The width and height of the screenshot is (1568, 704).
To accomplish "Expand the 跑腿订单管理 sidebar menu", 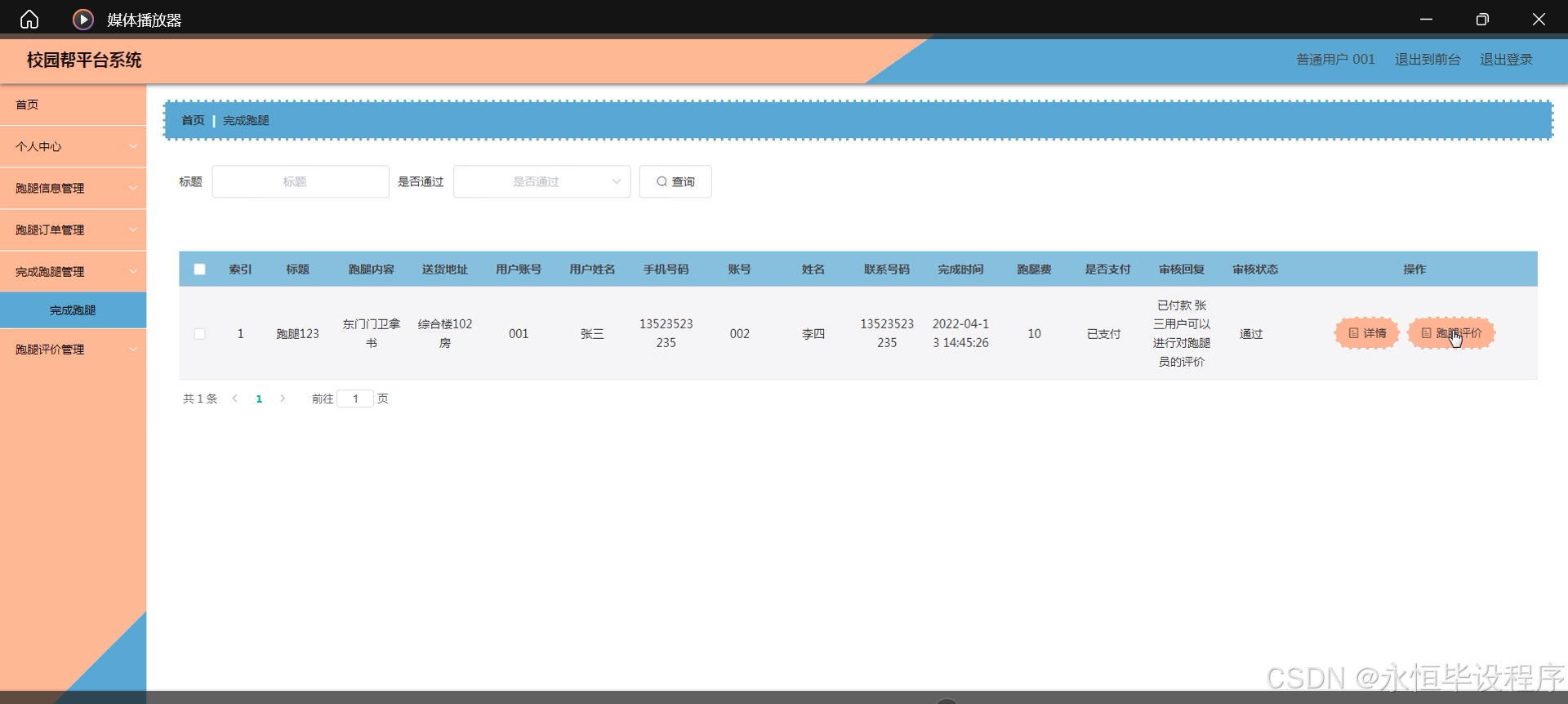I will pos(73,229).
